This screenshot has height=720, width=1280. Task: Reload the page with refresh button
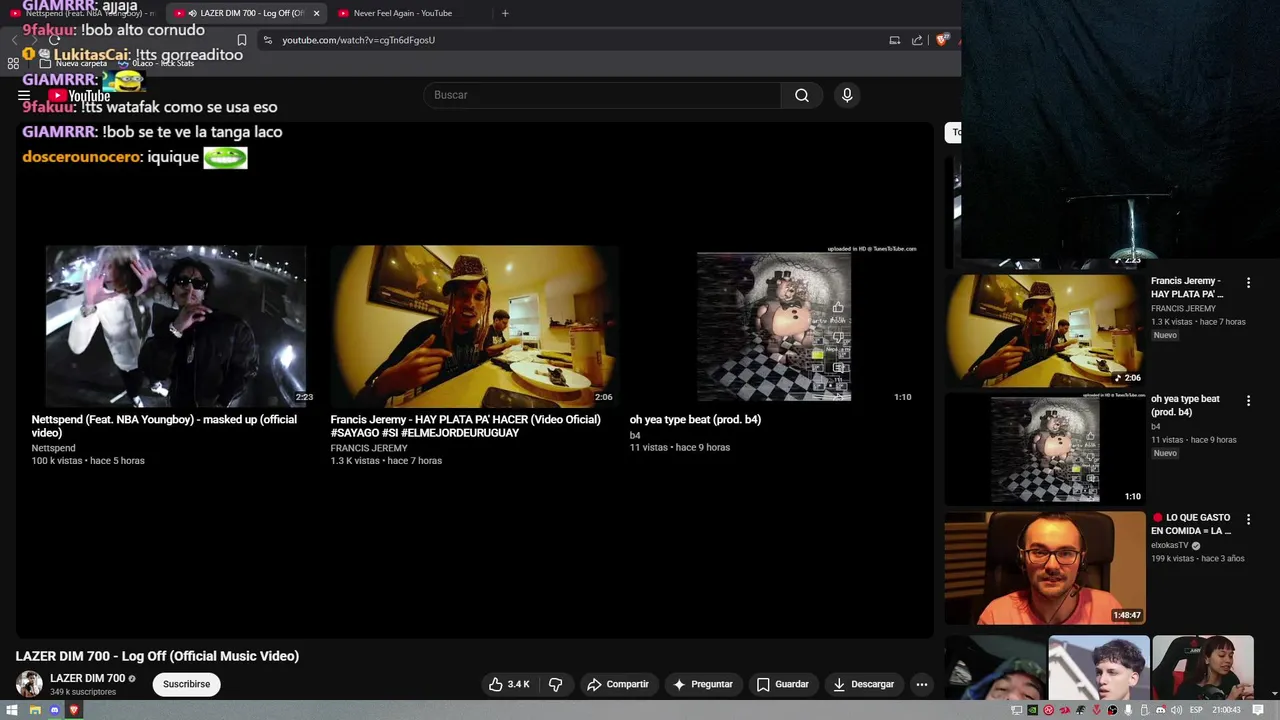(54, 40)
